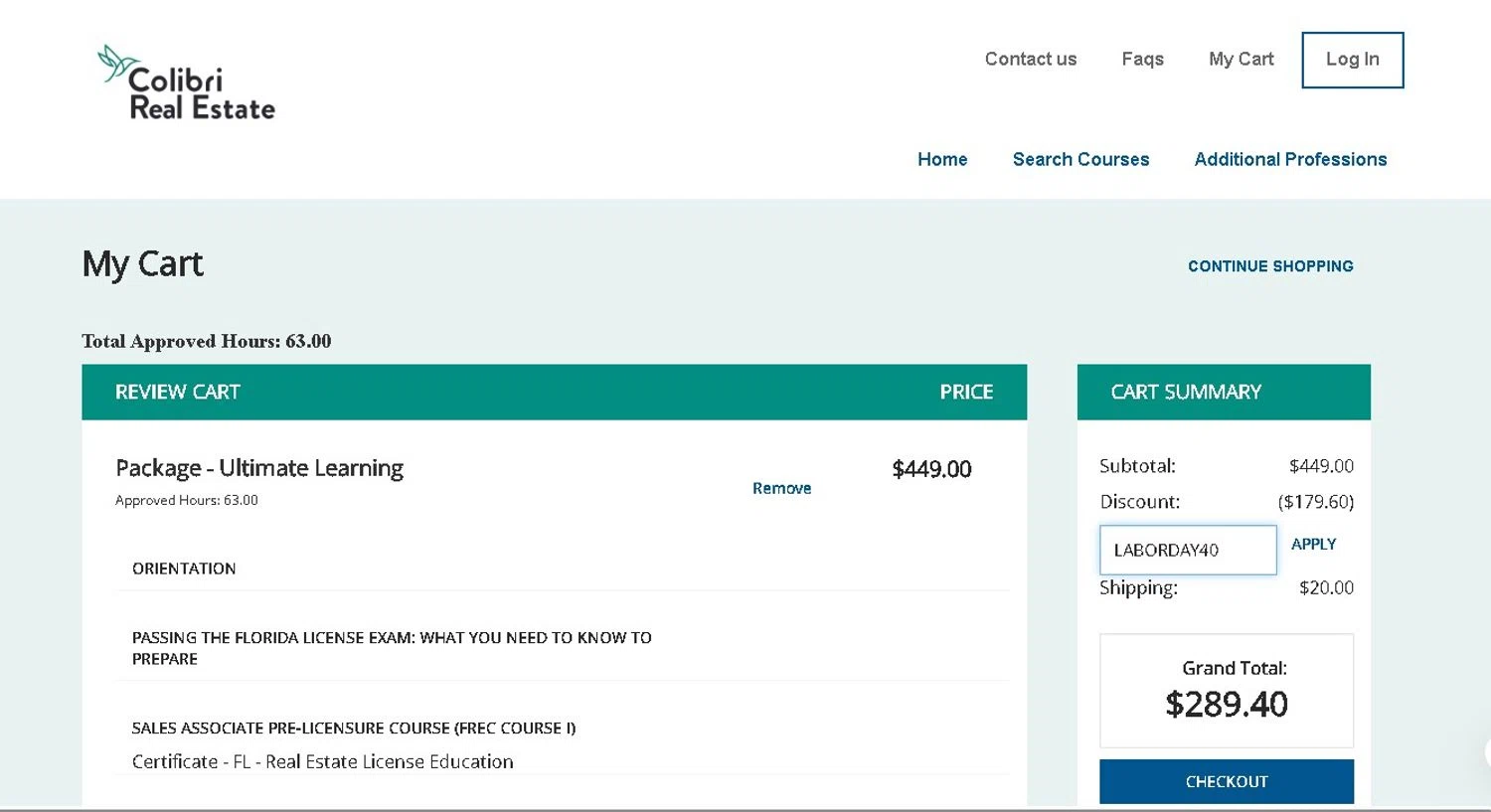The width and height of the screenshot is (1491, 812).
Task: Click Sales Associate Pre-Licensure Course row
Action: [353, 728]
